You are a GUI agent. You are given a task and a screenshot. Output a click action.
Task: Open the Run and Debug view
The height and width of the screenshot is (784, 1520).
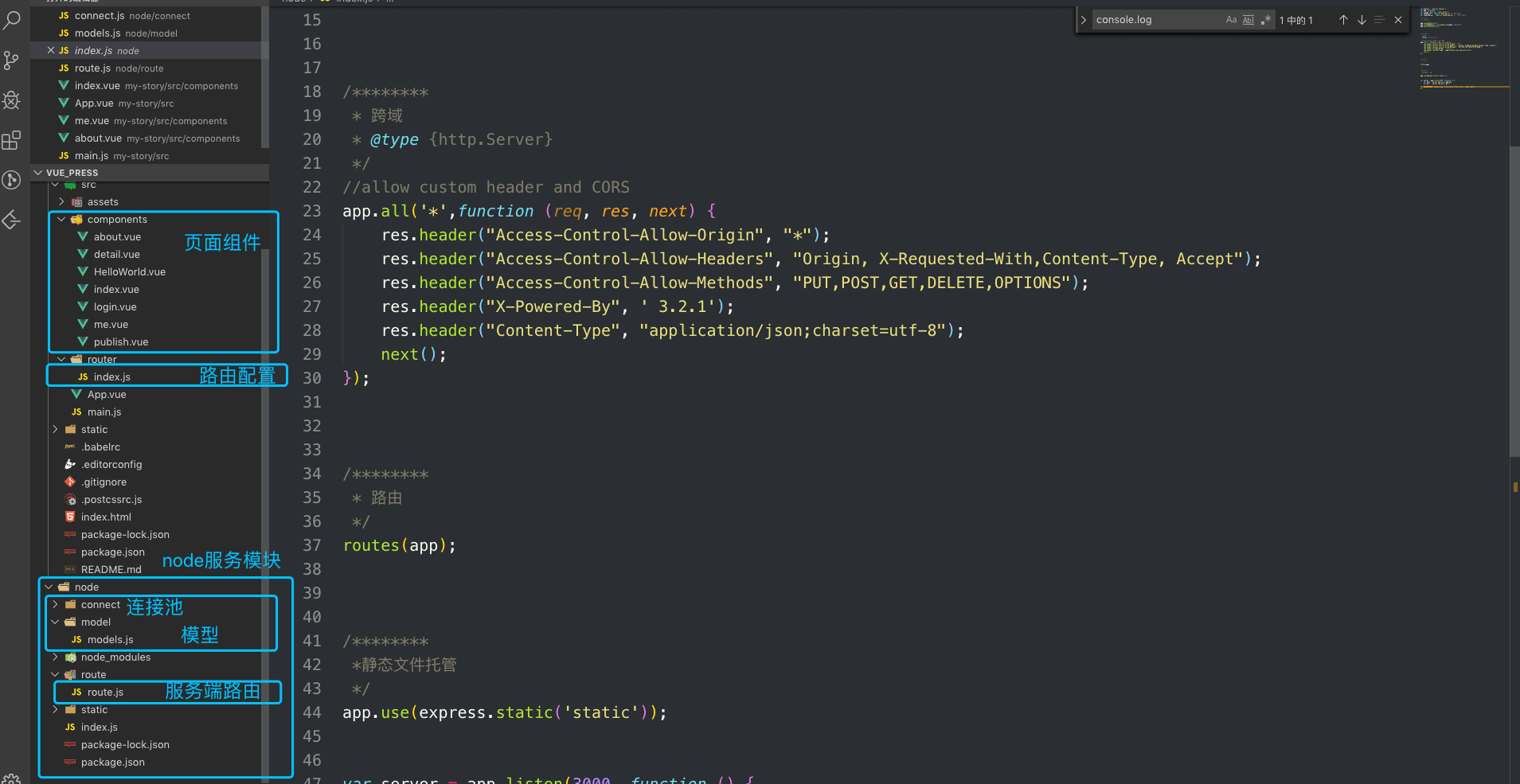[12, 100]
